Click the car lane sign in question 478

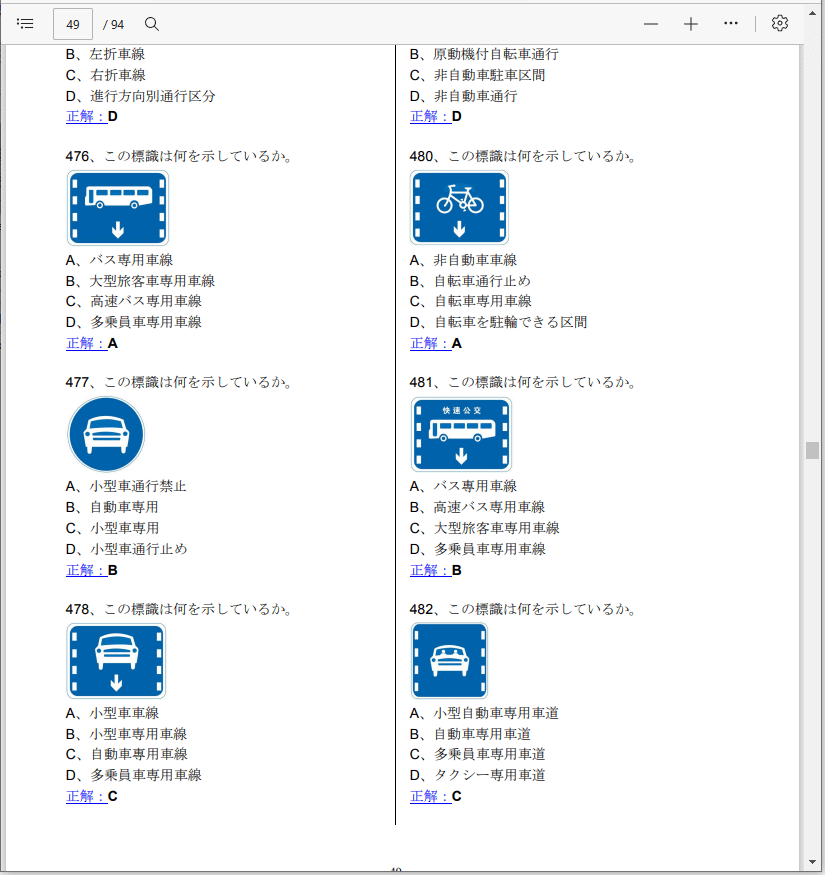click(x=116, y=661)
